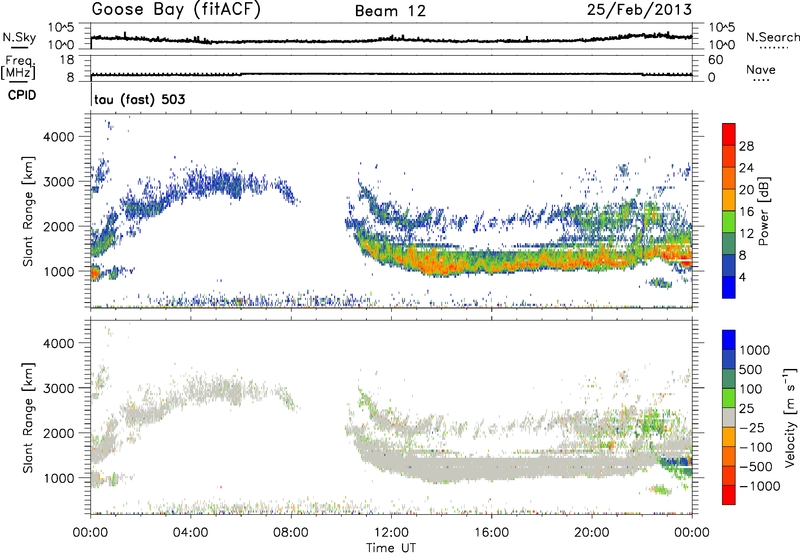Select the Velocity [m s⁻¹] colorbar title

point(790,417)
